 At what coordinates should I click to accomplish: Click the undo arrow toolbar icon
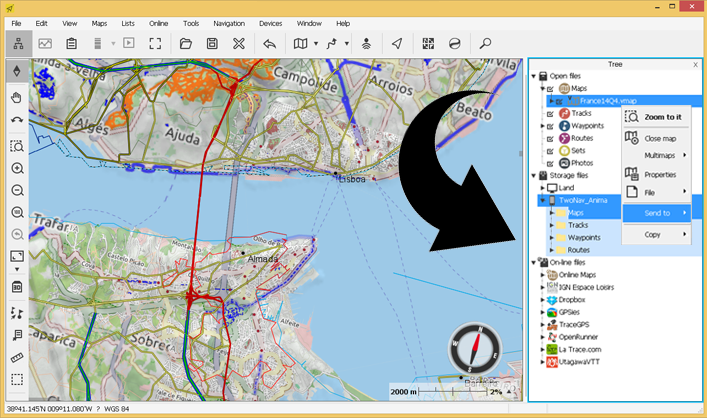click(270, 44)
